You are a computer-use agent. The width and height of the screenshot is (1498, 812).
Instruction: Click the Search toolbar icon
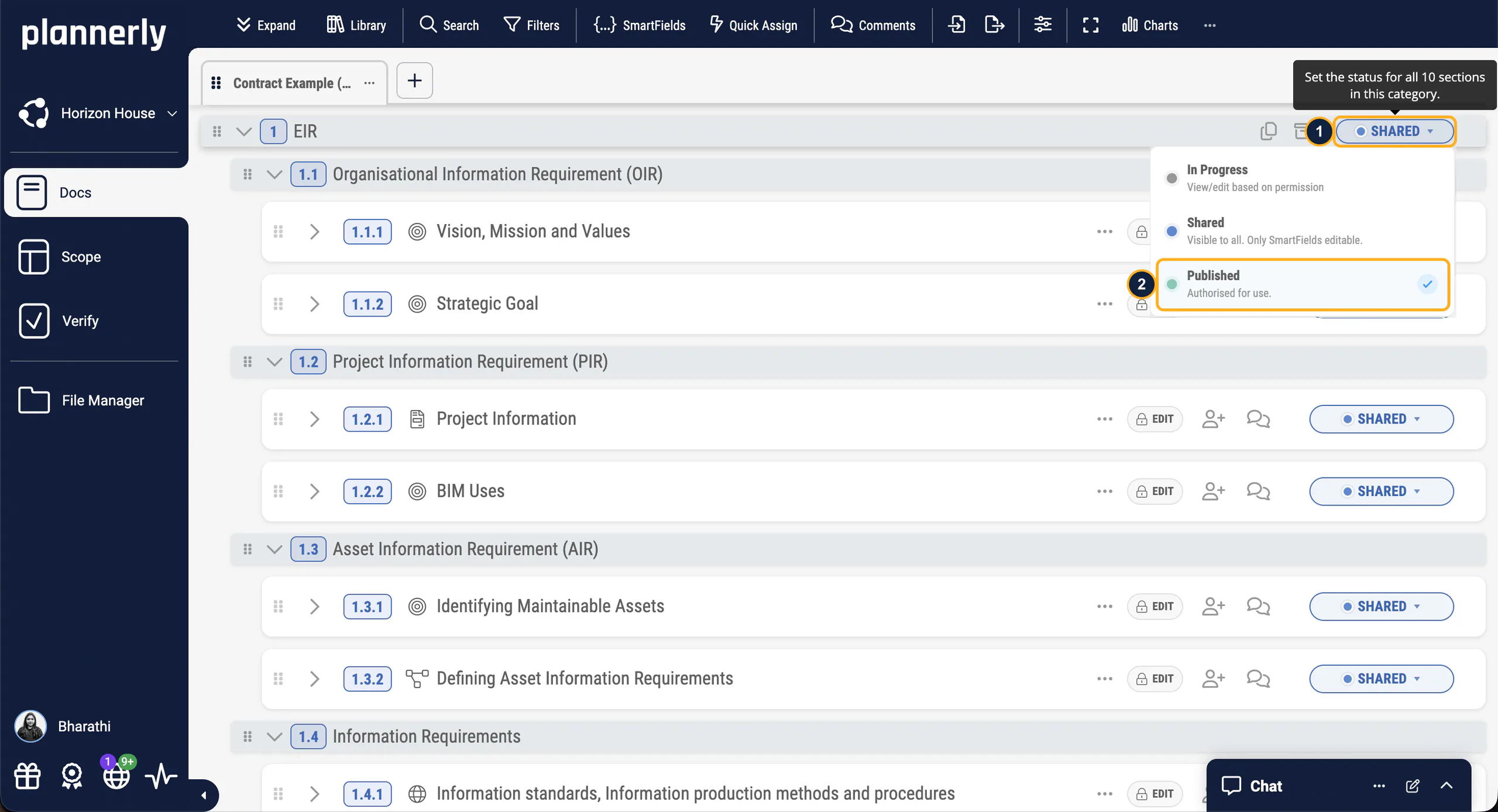pyautogui.click(x=449, y=25)
